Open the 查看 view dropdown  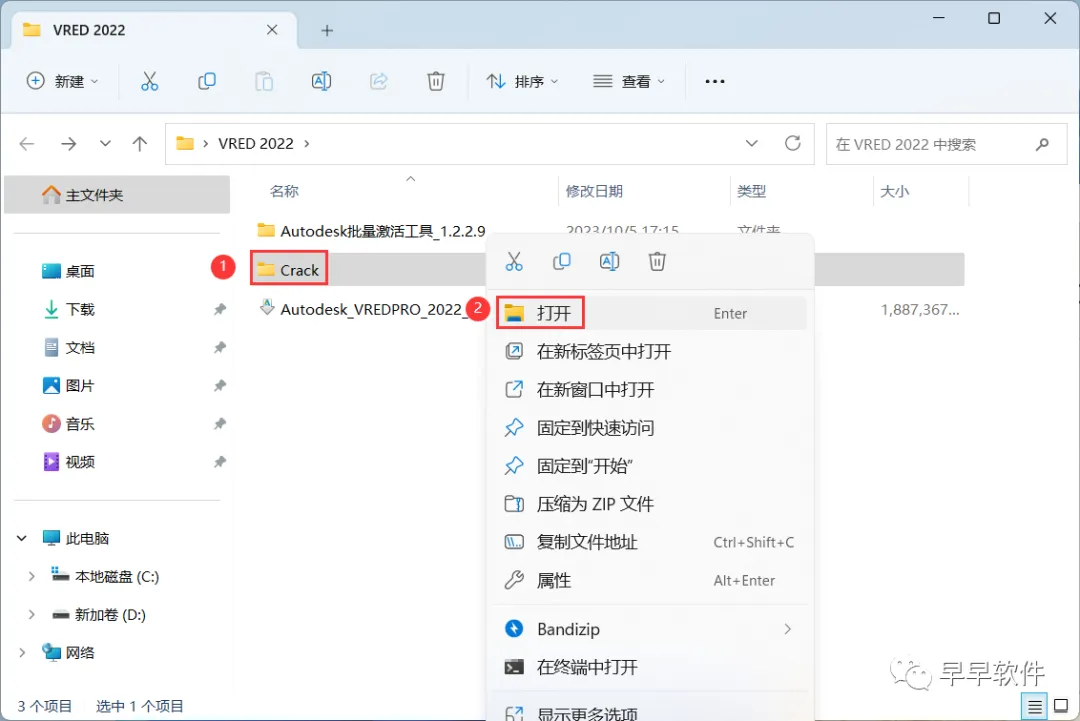pos(629,81)
